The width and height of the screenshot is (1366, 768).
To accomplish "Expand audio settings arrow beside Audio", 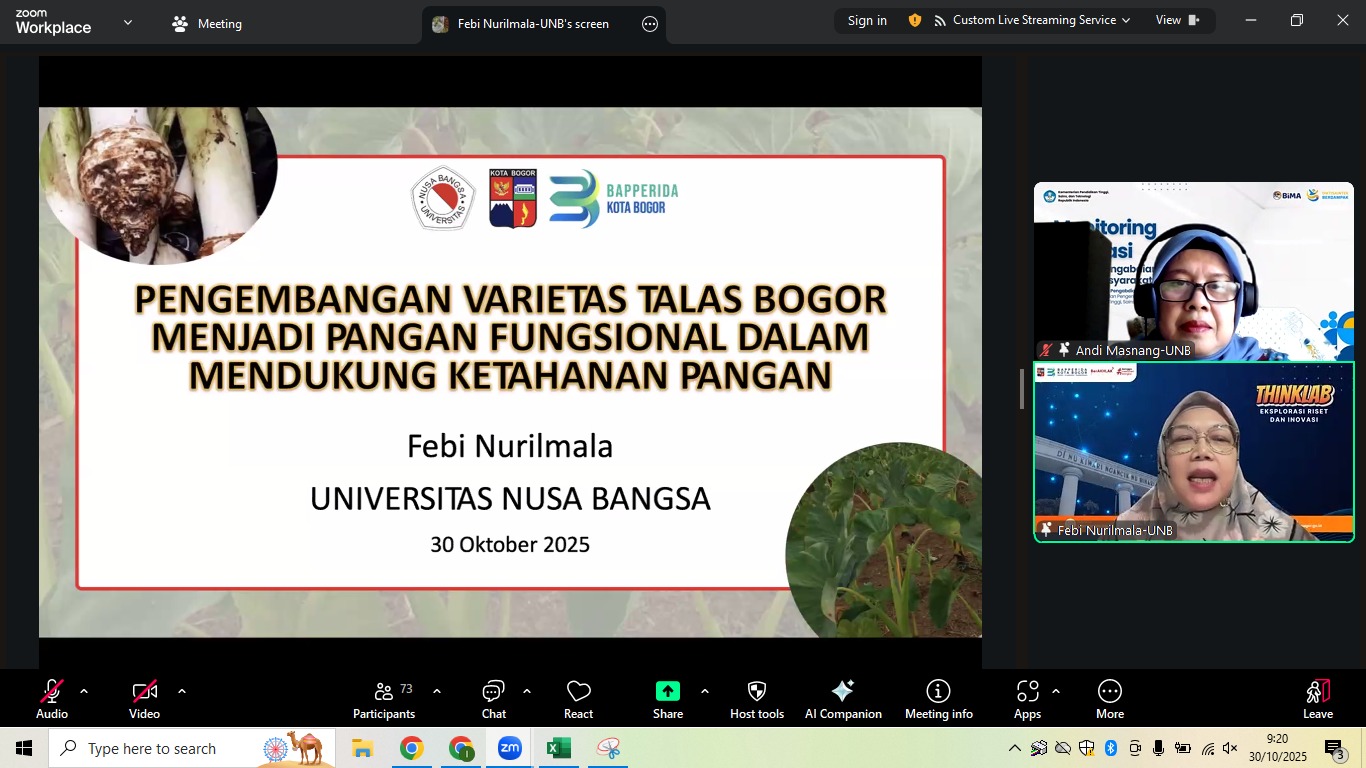I will click(x=84, y=691).
